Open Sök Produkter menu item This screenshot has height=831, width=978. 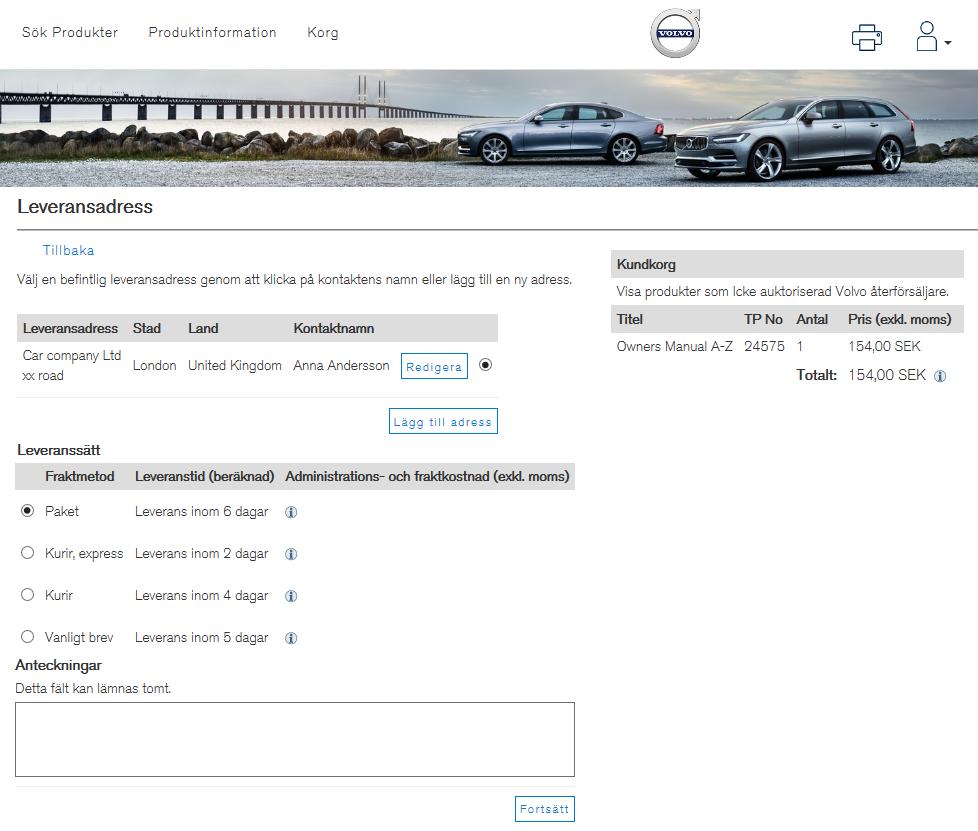pyautogui.click(x=70, y=32)
